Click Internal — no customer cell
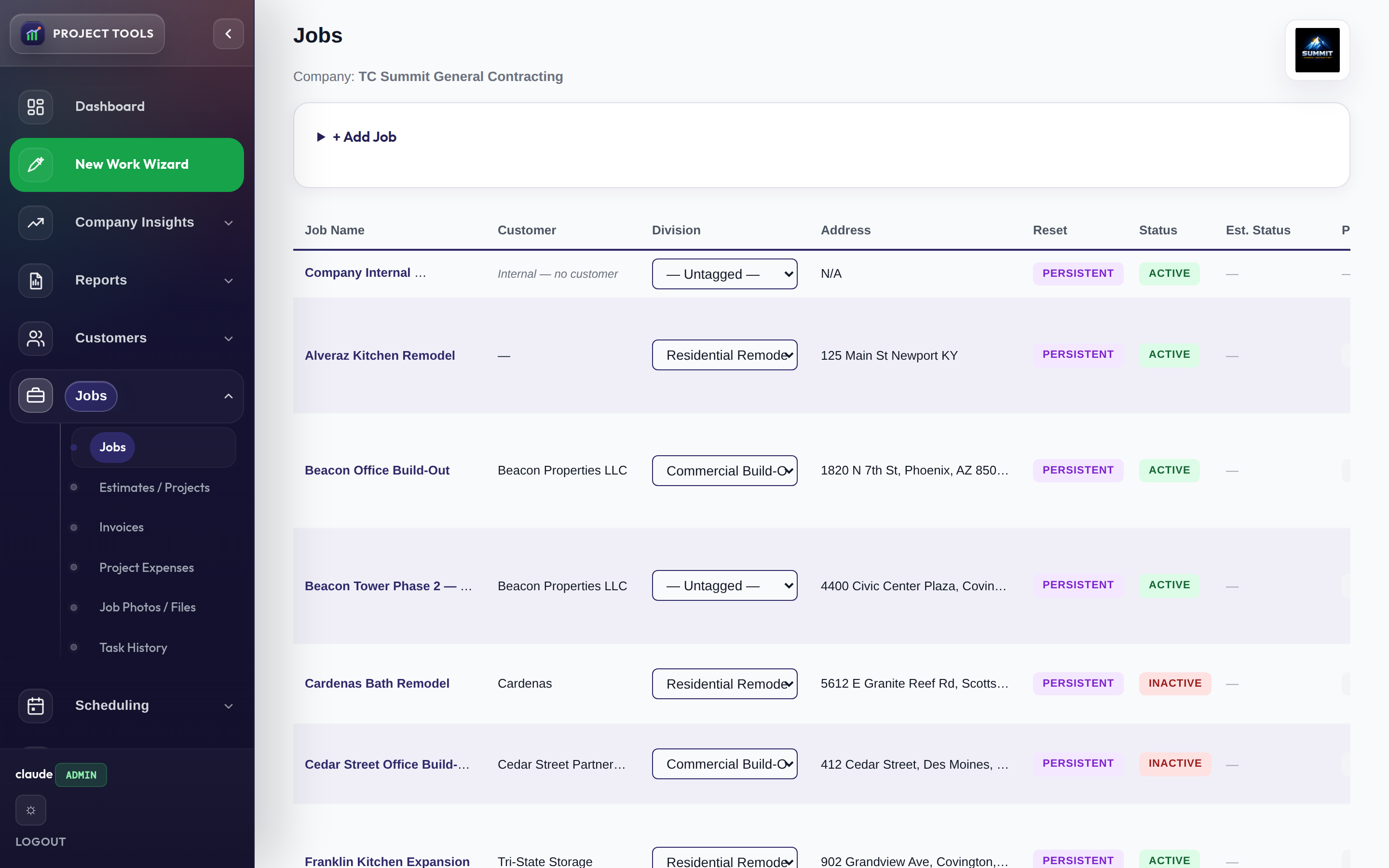Image resolution: width=1389 pixels, height=868 pixels. pos(558,274)
